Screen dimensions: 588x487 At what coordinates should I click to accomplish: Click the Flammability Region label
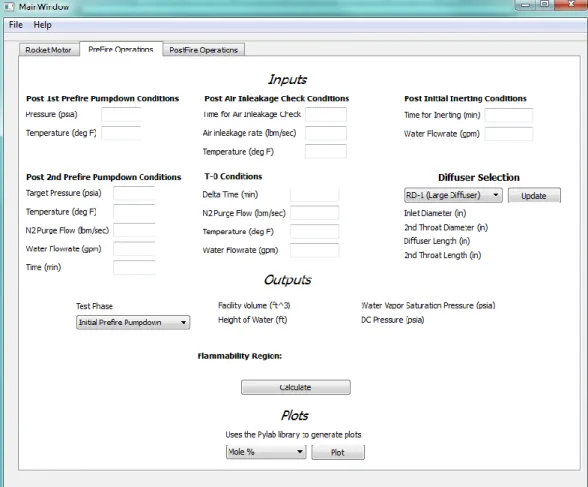point(240,356)
